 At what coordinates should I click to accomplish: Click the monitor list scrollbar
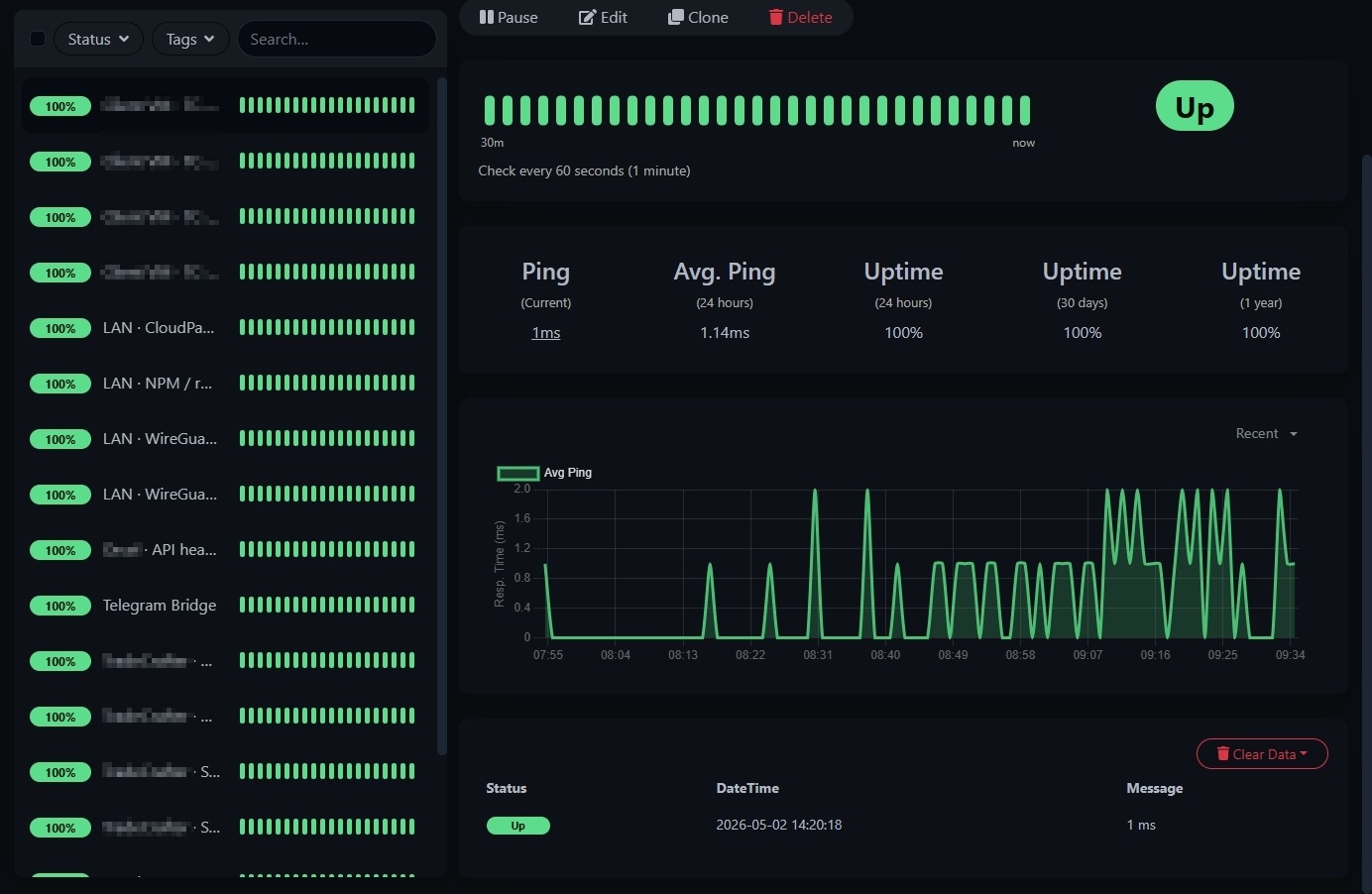(441, 416)
